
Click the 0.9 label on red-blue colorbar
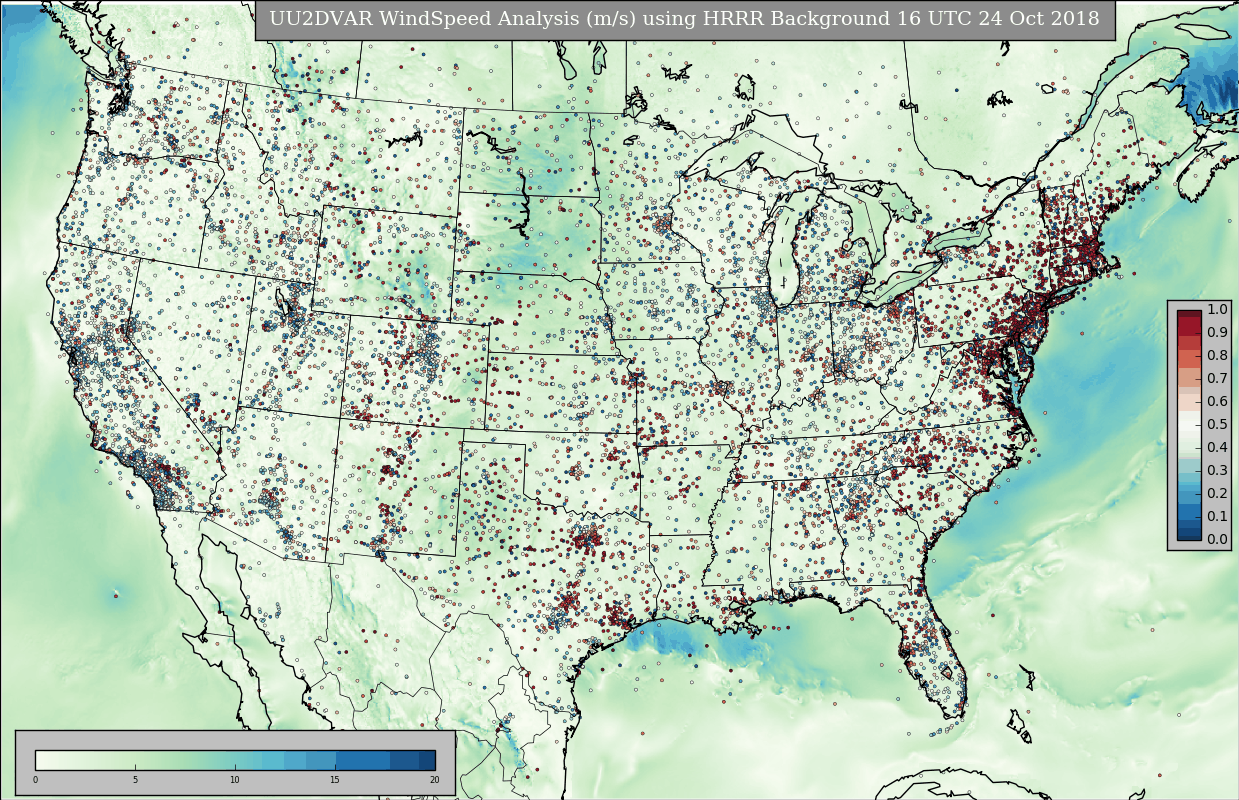point(1217,332)
